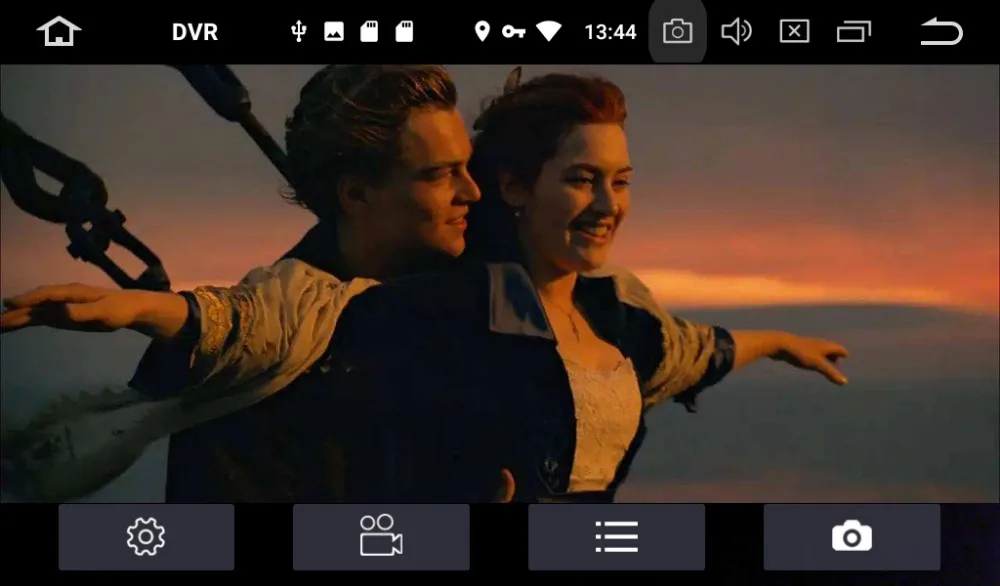1000x586 pixels.
Task: Tap the X close icon in status bar
Action: 793,31
